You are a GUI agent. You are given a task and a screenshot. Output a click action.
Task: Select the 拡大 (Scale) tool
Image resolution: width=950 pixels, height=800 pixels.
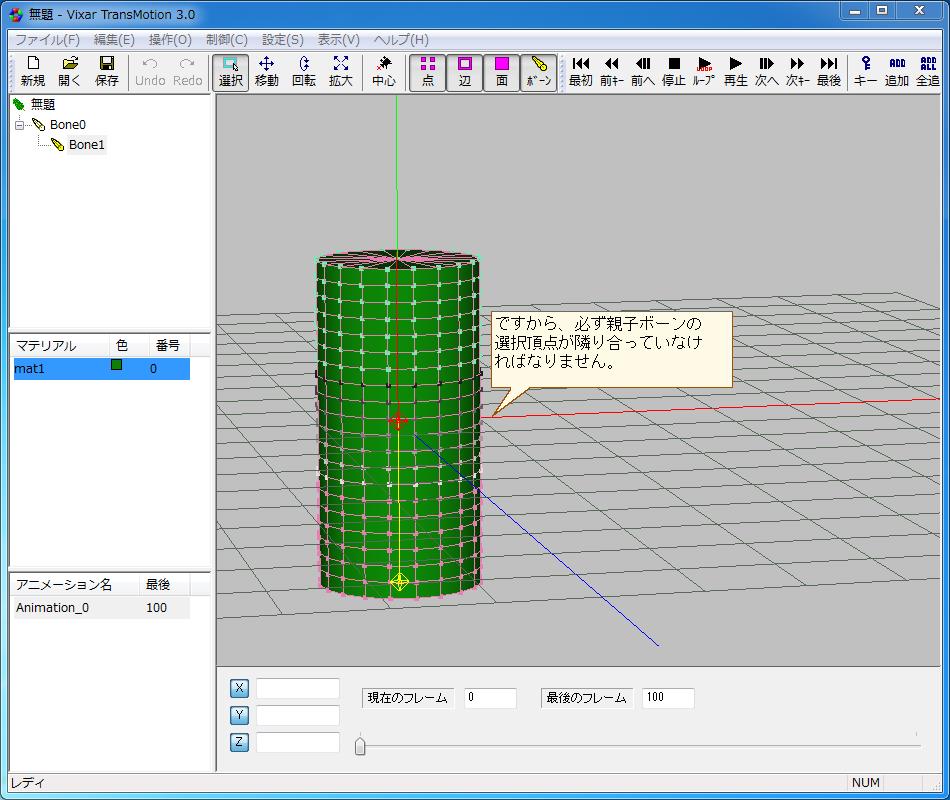click(340, 71)
